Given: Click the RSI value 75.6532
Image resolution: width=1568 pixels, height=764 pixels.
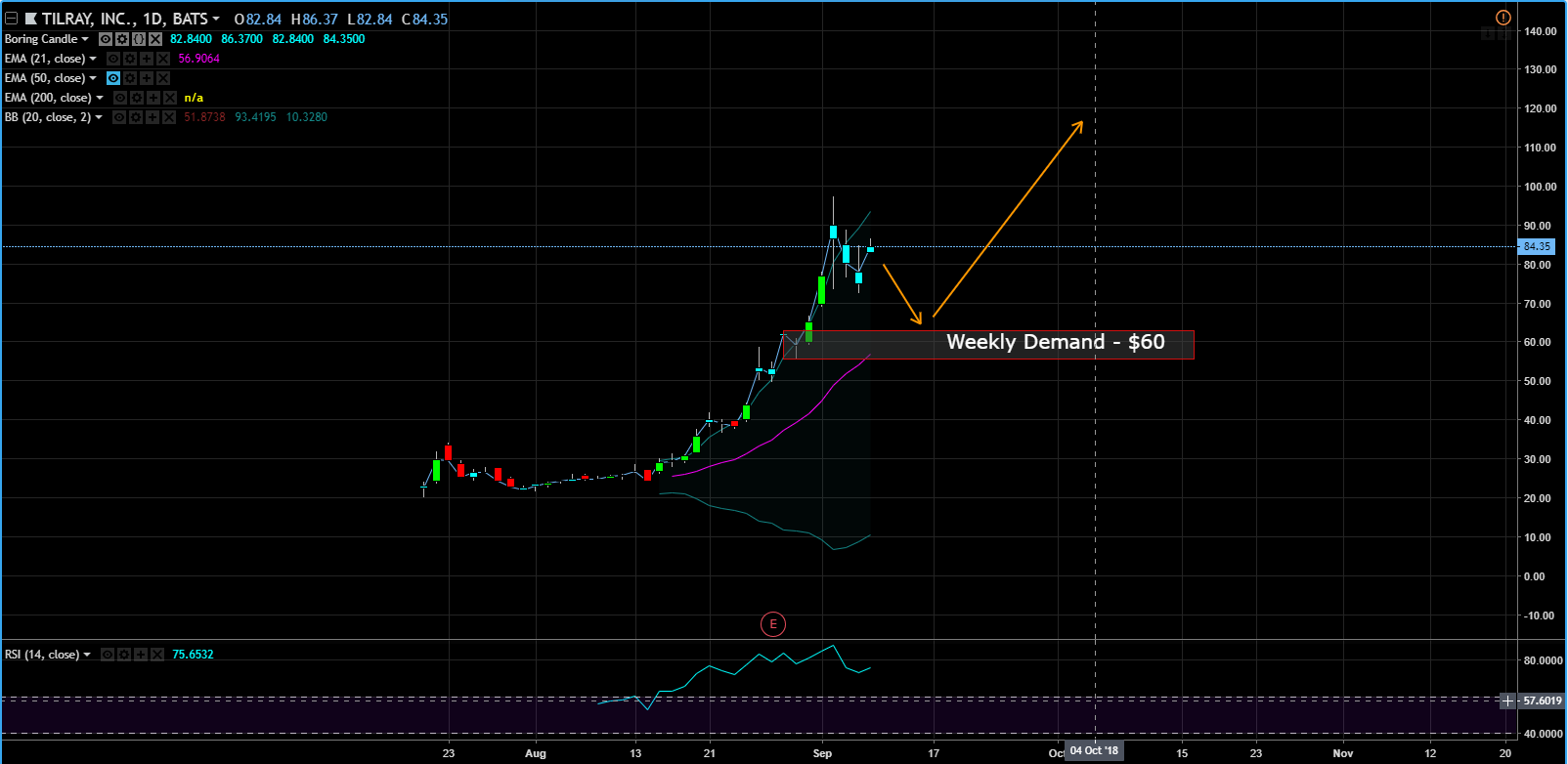Looking at the screenshot, I should 193,655.
